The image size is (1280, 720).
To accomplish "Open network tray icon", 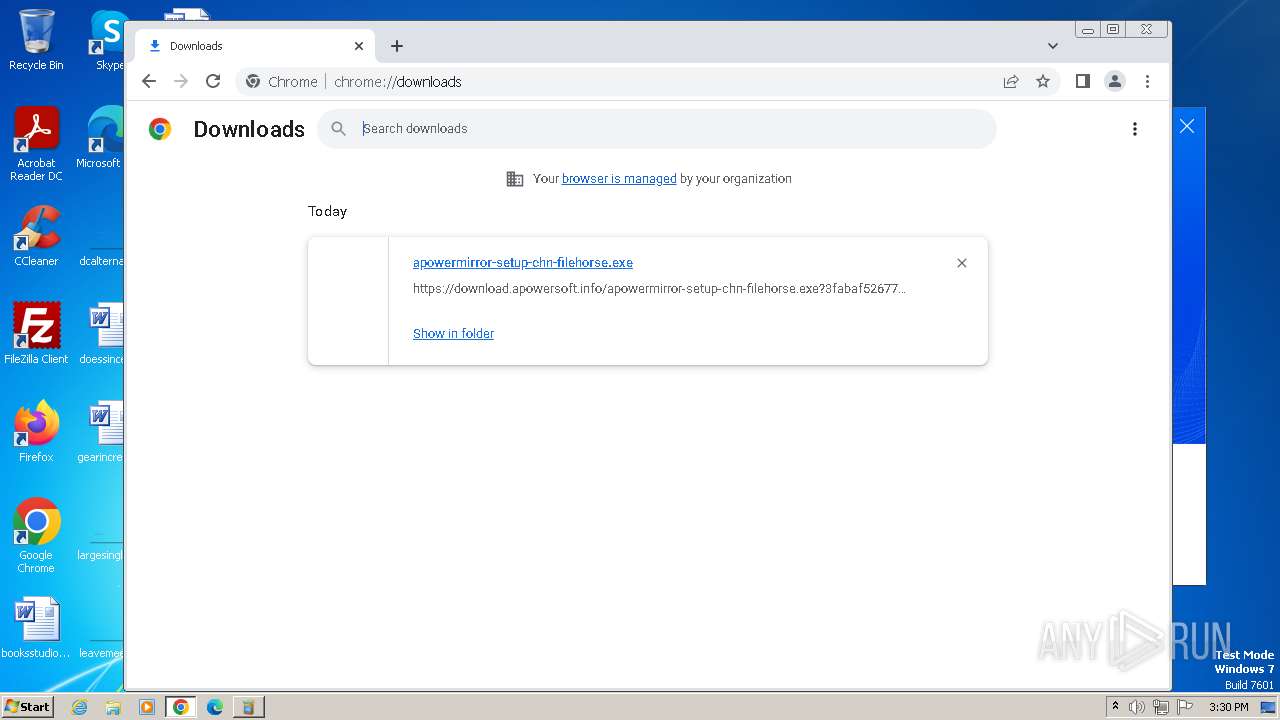I will [1161, 707].
